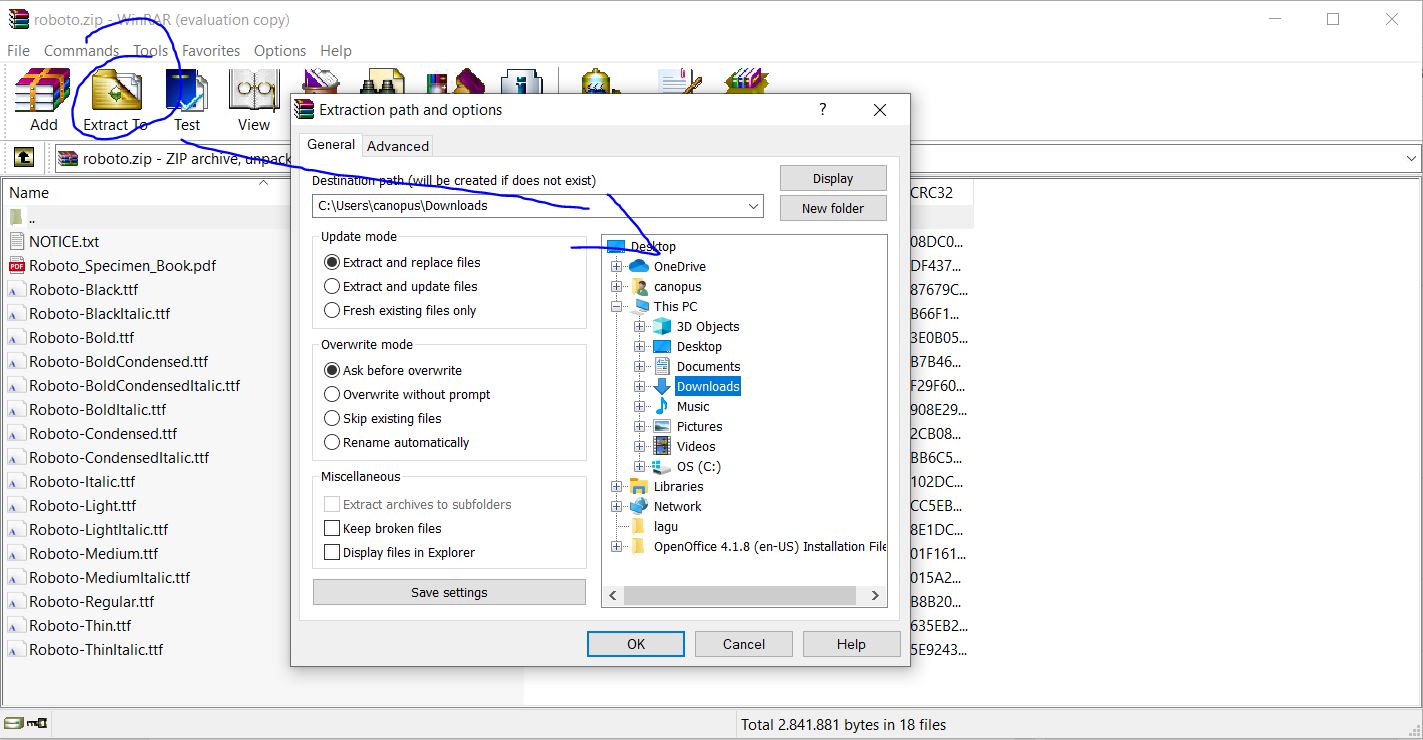Click the Display button
Viewport: 1423px width, 740px height.
[833, 178]
